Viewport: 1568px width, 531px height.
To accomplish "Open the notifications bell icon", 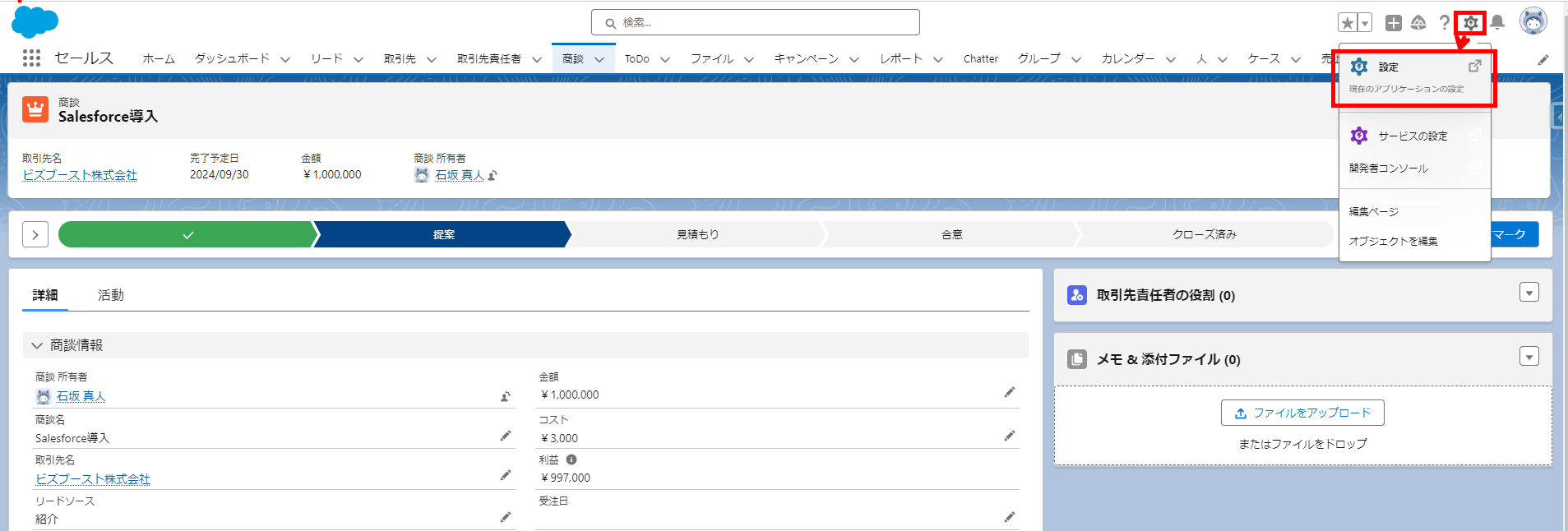I will pos(1497,22).
